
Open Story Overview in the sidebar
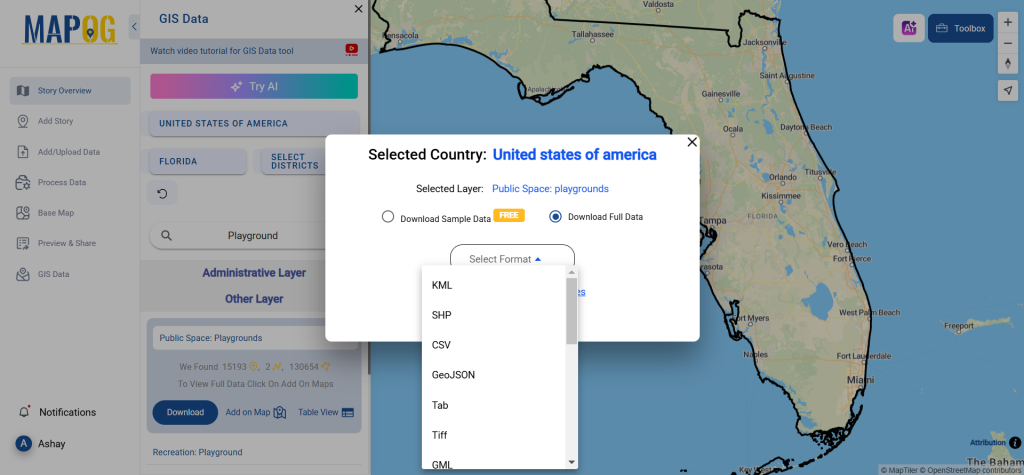tap(70, 91)
